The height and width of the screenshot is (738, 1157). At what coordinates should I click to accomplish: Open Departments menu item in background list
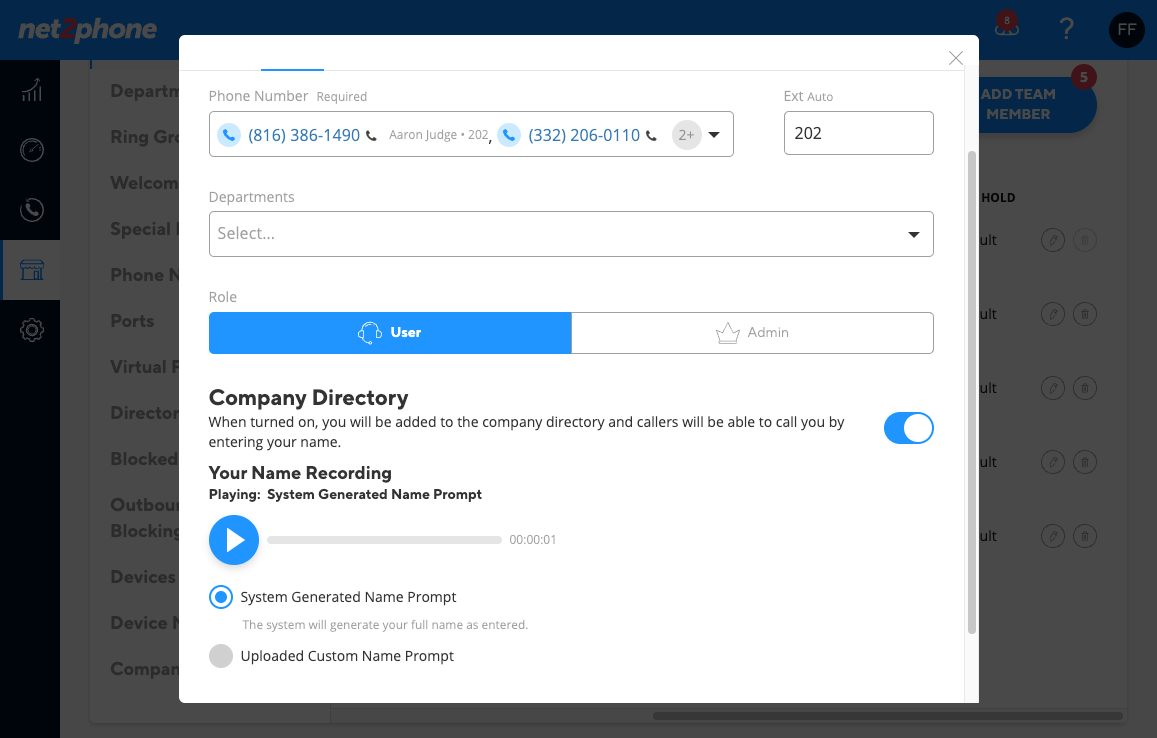tap(145, 91)
